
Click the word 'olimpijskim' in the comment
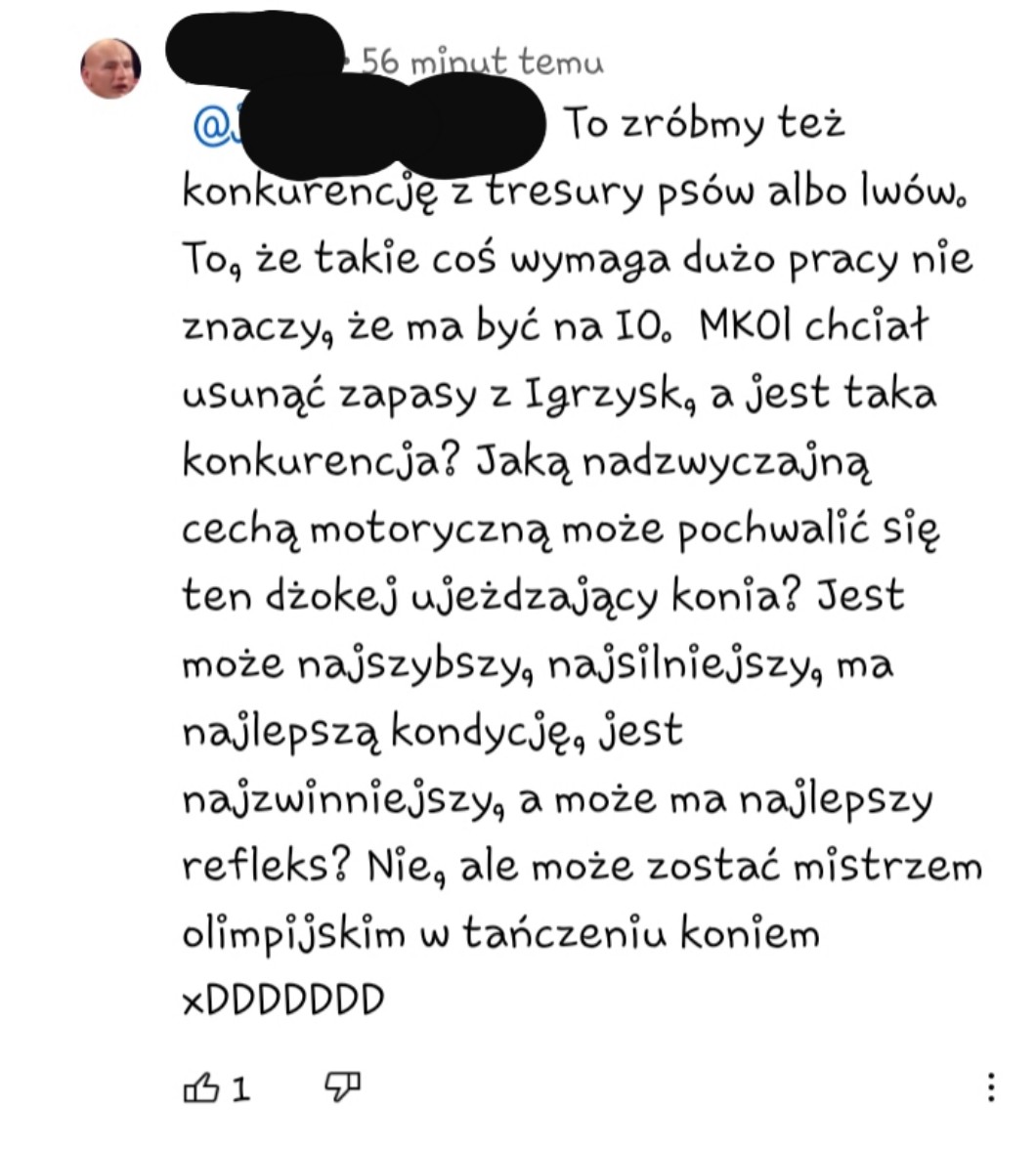pos(293,934)
